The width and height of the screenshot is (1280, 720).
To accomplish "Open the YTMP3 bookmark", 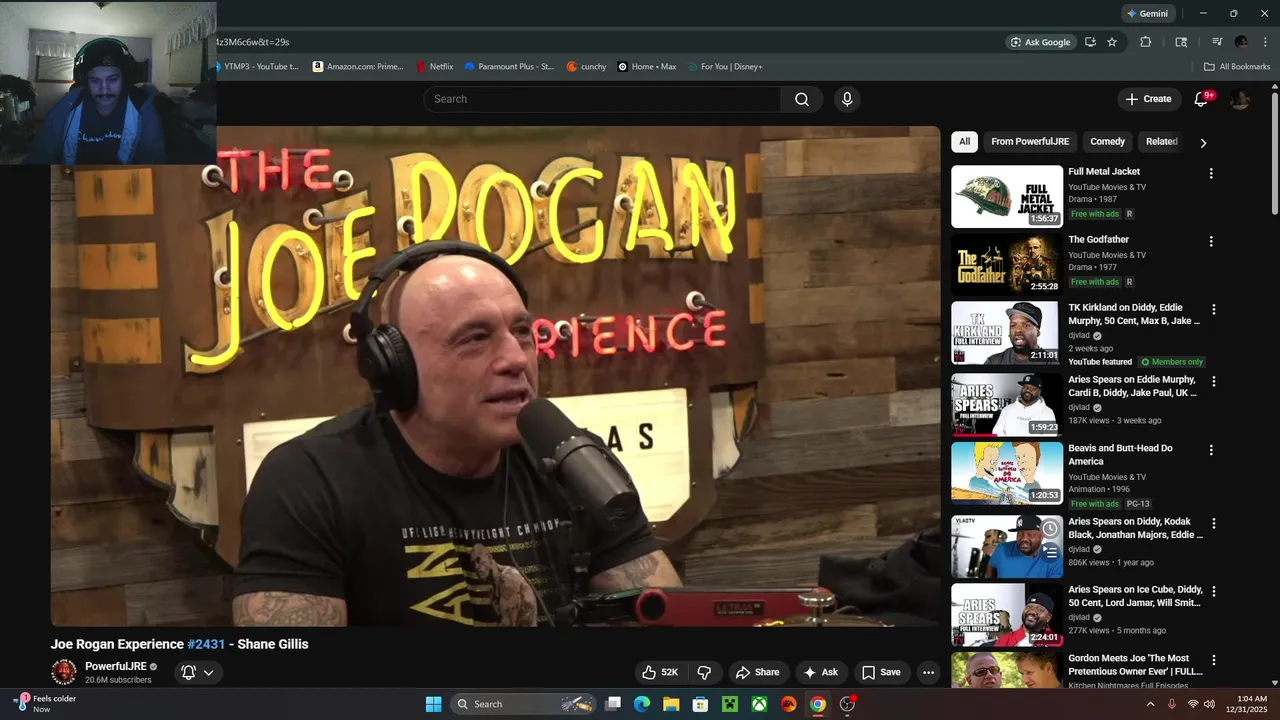I will point(256,67).
